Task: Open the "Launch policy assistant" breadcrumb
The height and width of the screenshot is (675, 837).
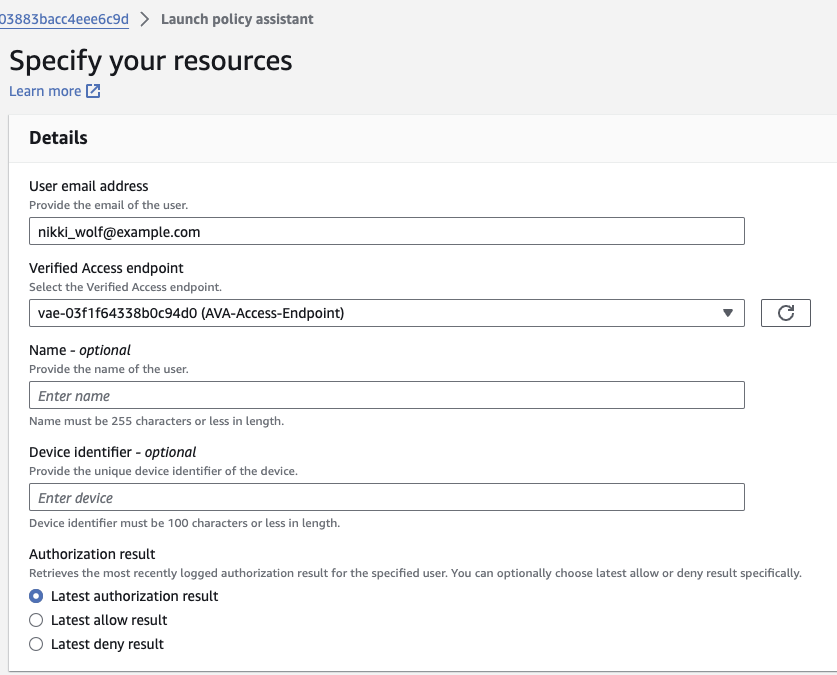Action: point(237,18)
